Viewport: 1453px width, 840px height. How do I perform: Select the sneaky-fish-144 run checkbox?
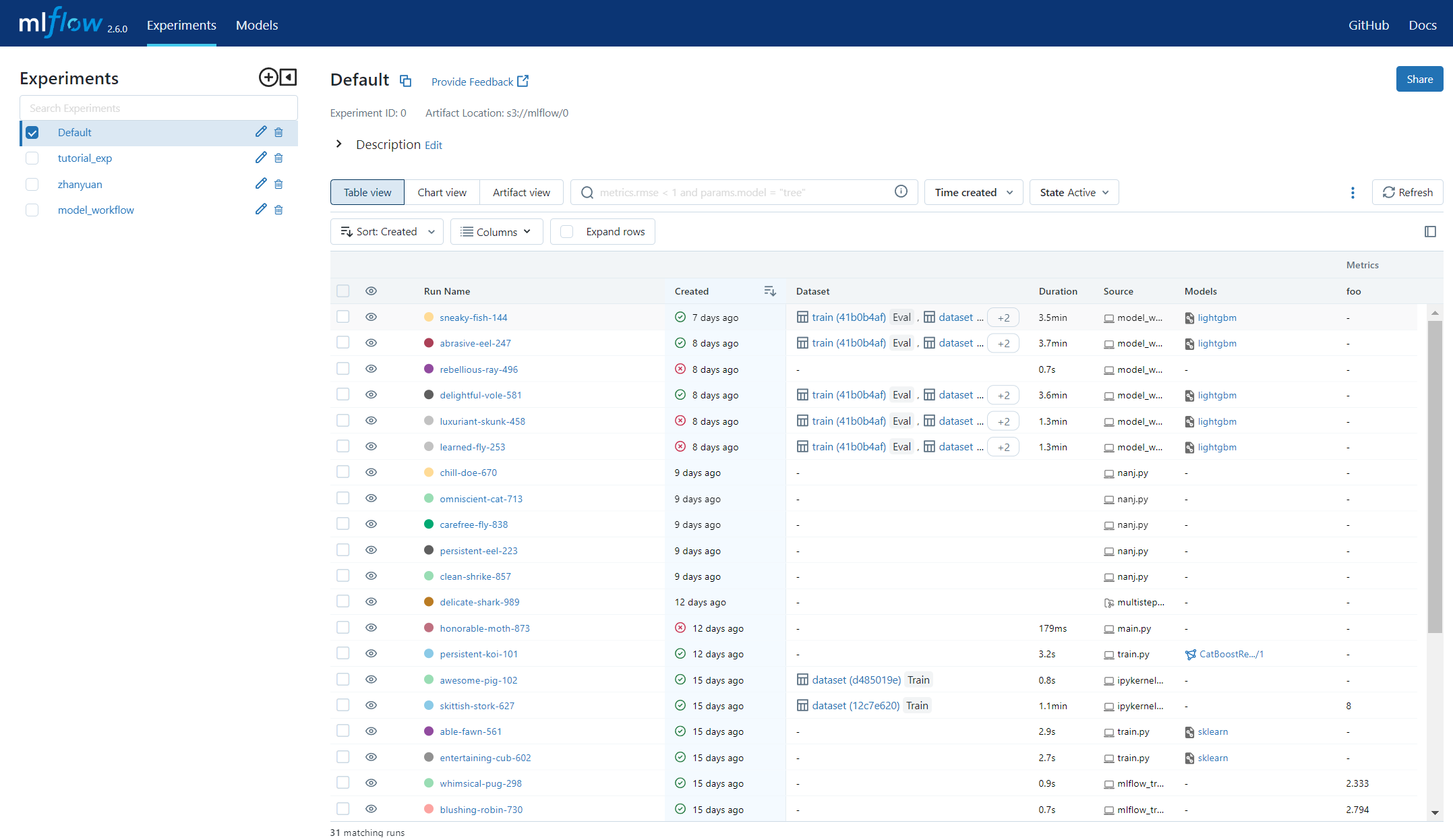343,316
